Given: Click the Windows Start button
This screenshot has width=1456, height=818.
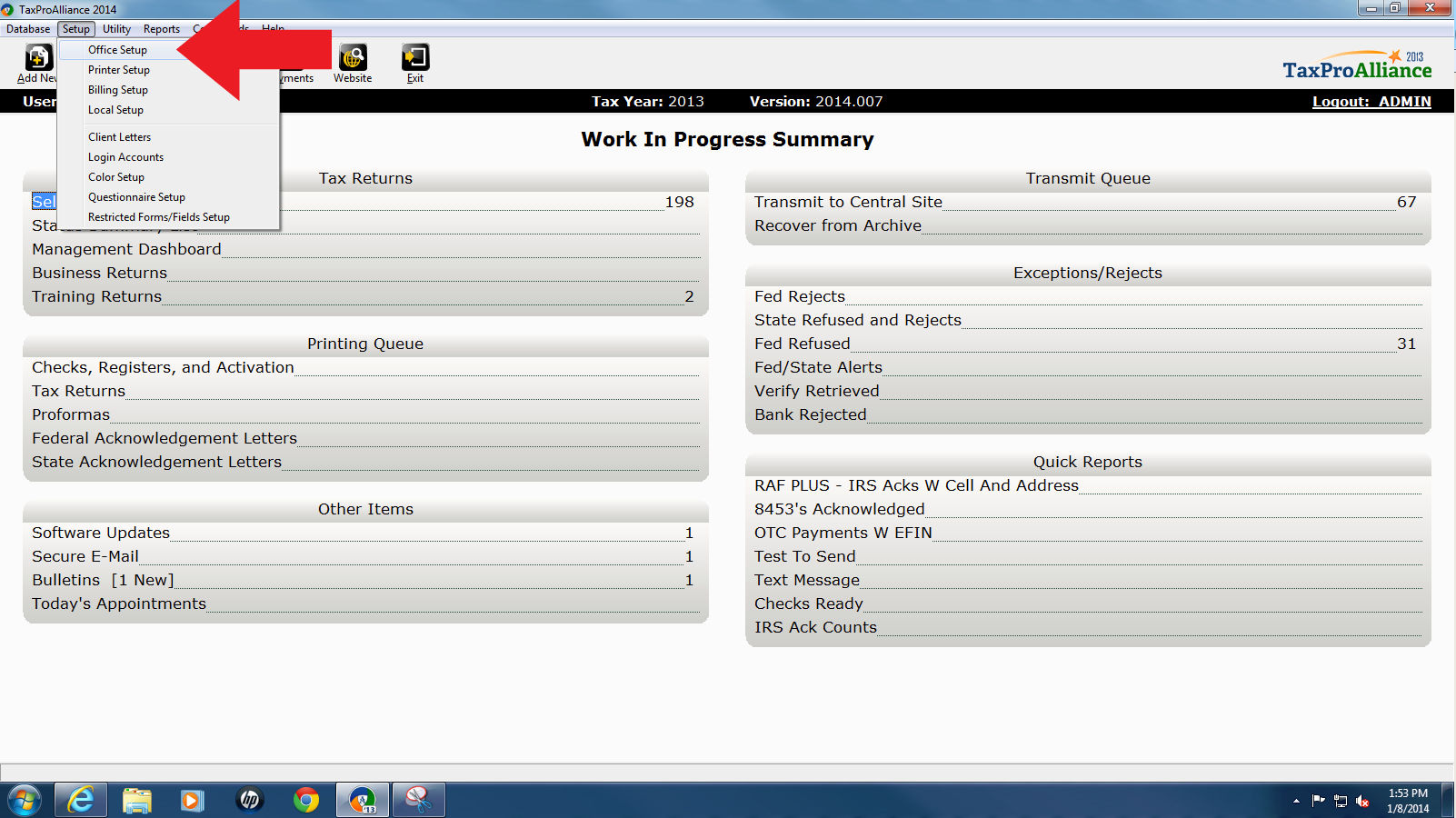Looking at the screenshot, I should click(x=25, y=800).
